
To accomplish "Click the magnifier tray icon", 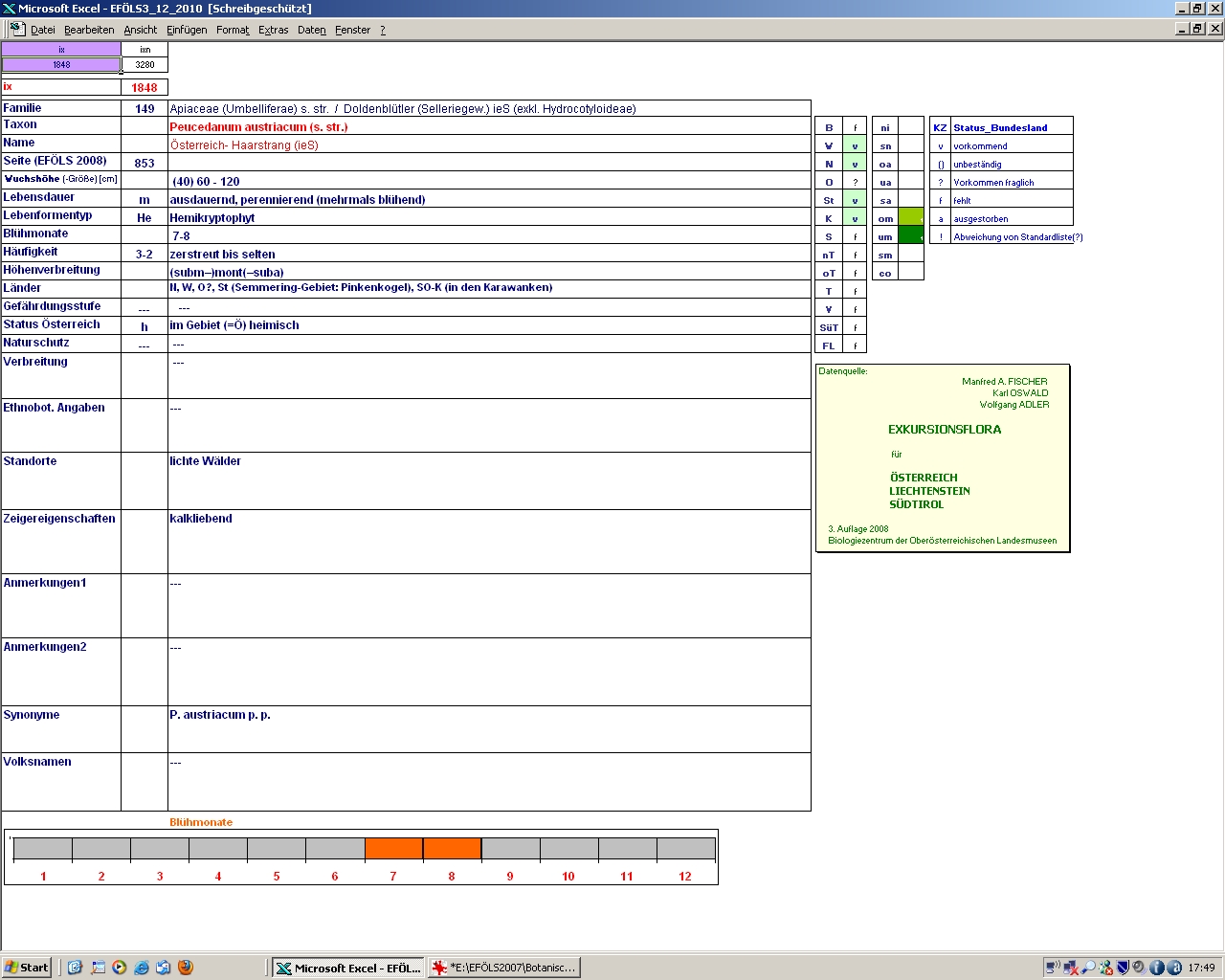I will pos(1088,968).
